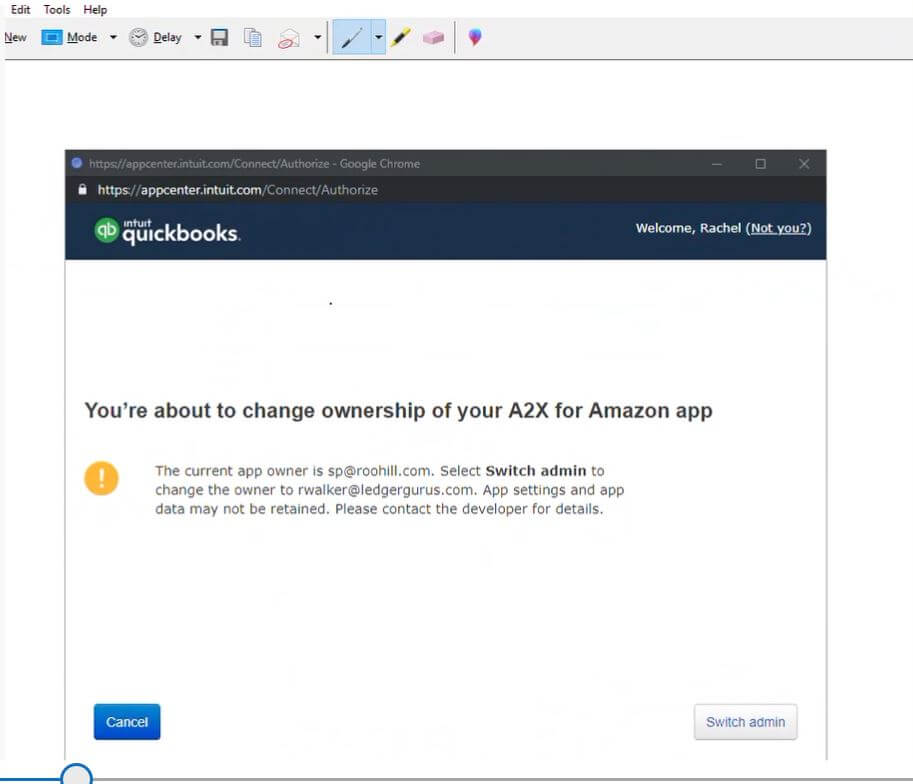
Task: Open the Tools menu
Action: tap(56, 9)
